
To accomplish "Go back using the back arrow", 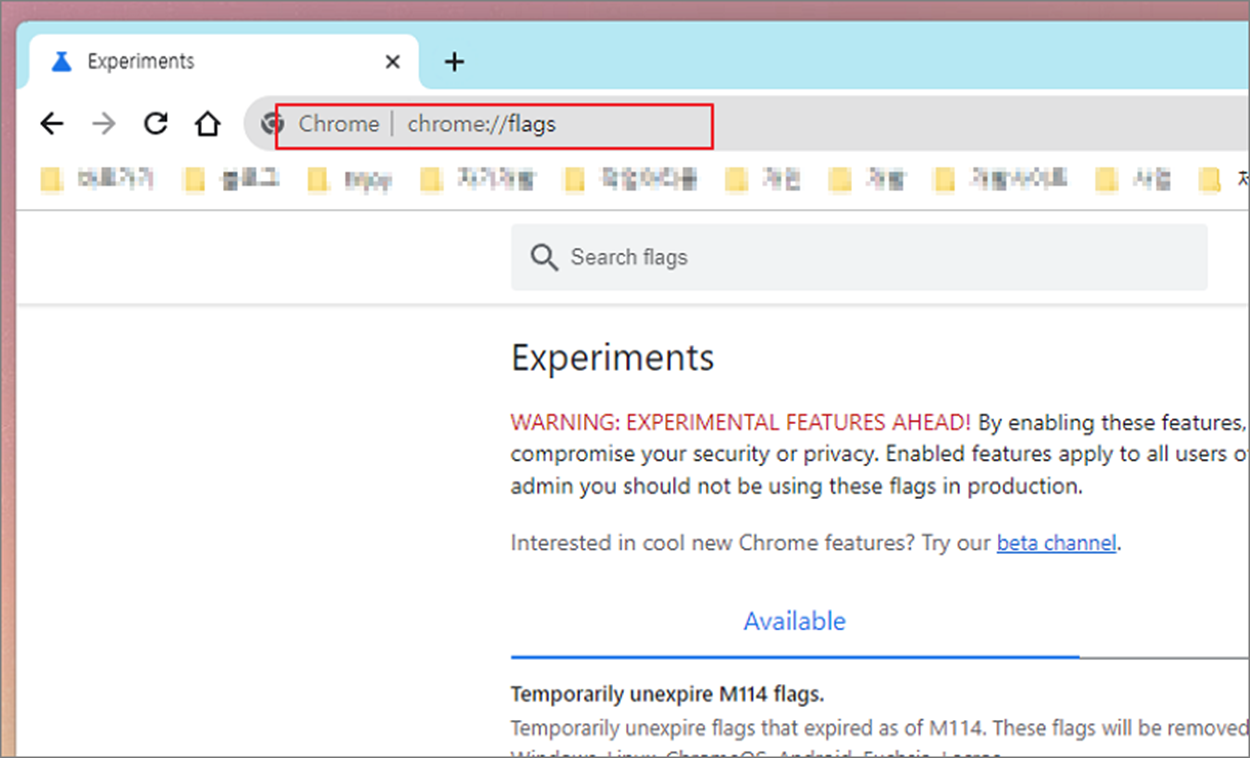I will tap(52, 124).
